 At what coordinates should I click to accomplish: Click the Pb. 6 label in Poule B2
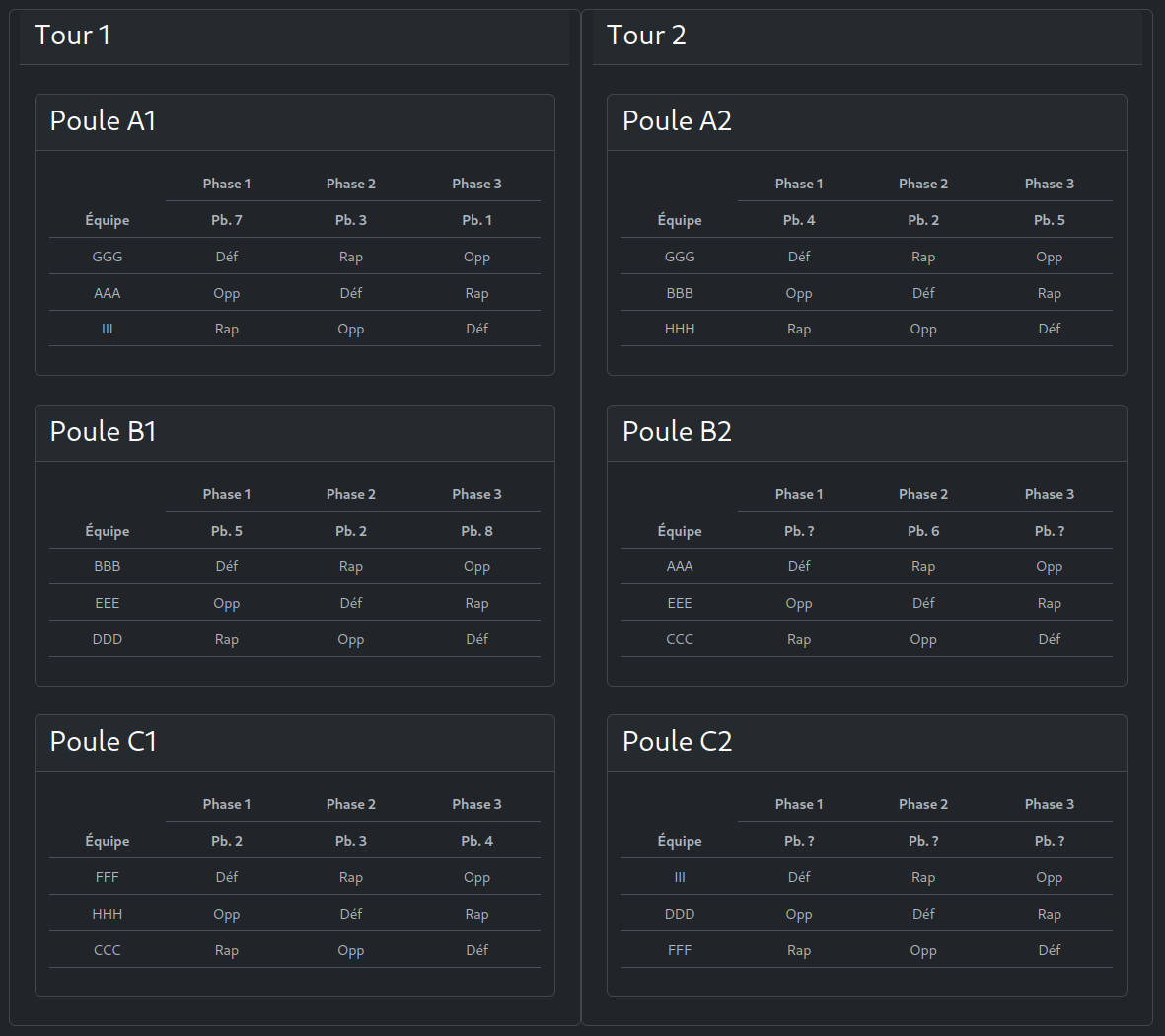[923, 530]
